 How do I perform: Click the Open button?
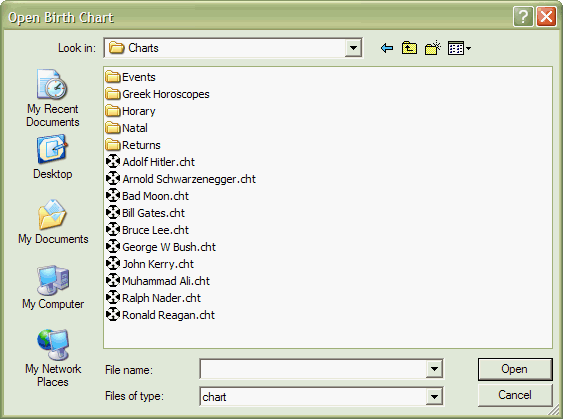tap(515, 369)
